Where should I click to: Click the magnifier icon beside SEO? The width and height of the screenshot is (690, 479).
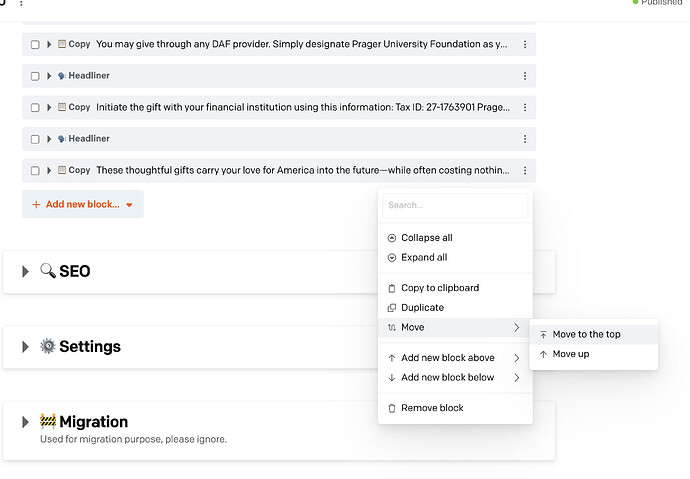tap(48, 271)
